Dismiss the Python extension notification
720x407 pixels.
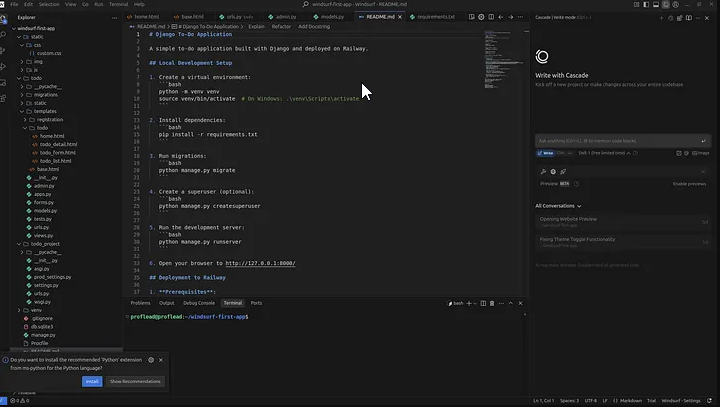tap(161, 360)
